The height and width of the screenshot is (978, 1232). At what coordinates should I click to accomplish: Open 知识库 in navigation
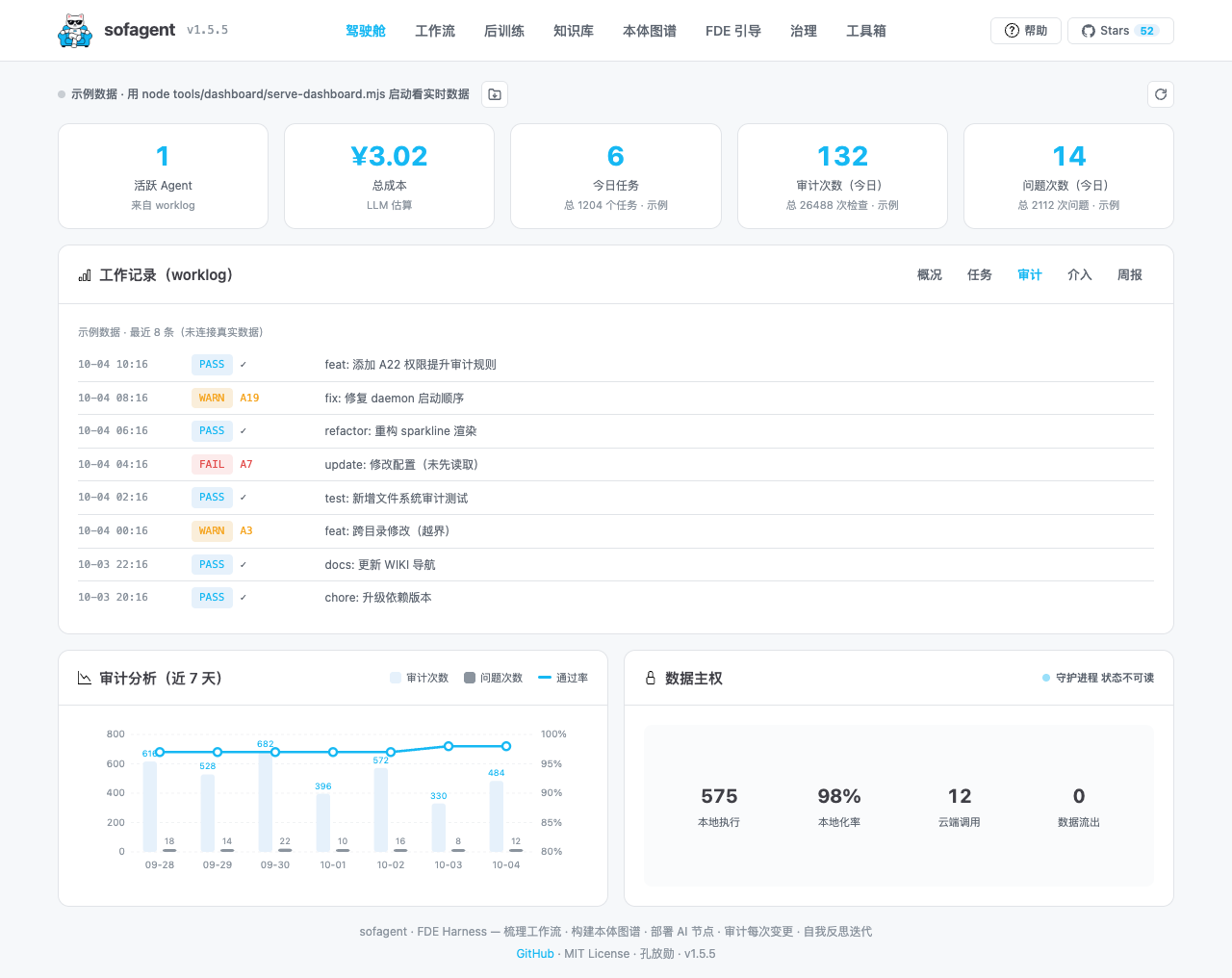[574, 31]
